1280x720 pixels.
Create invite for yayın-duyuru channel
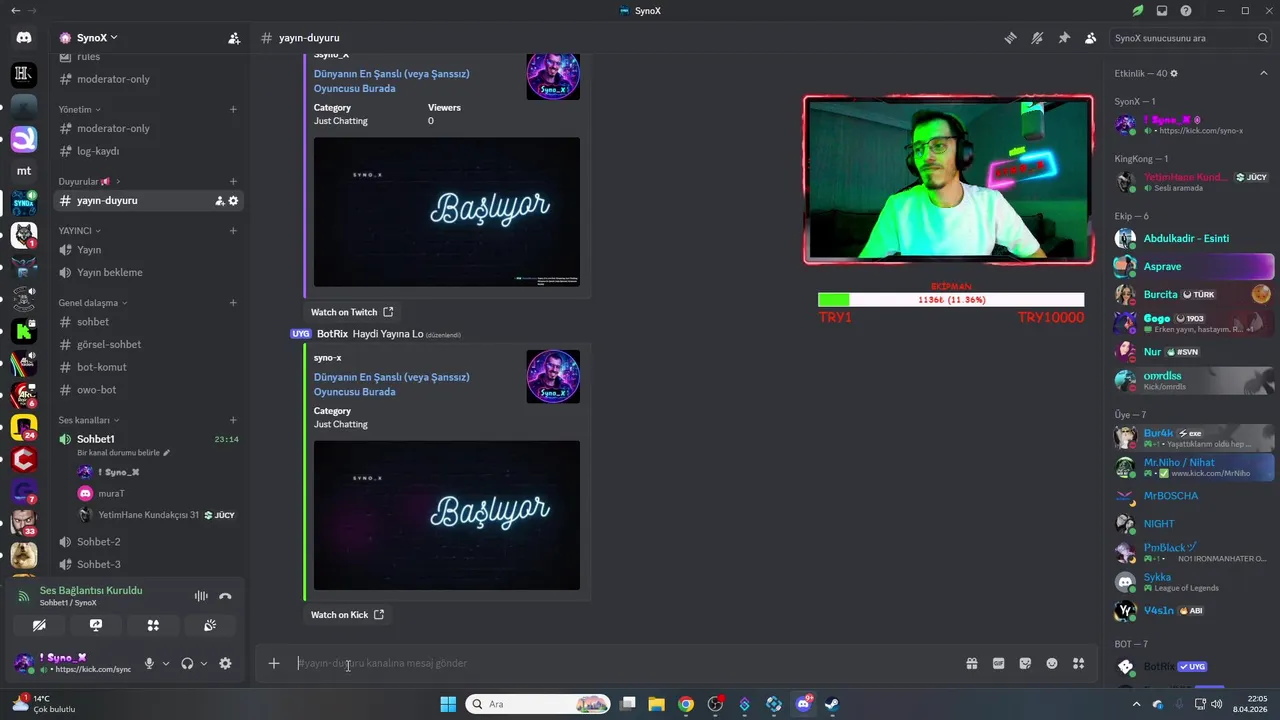[x=219, y=200]
